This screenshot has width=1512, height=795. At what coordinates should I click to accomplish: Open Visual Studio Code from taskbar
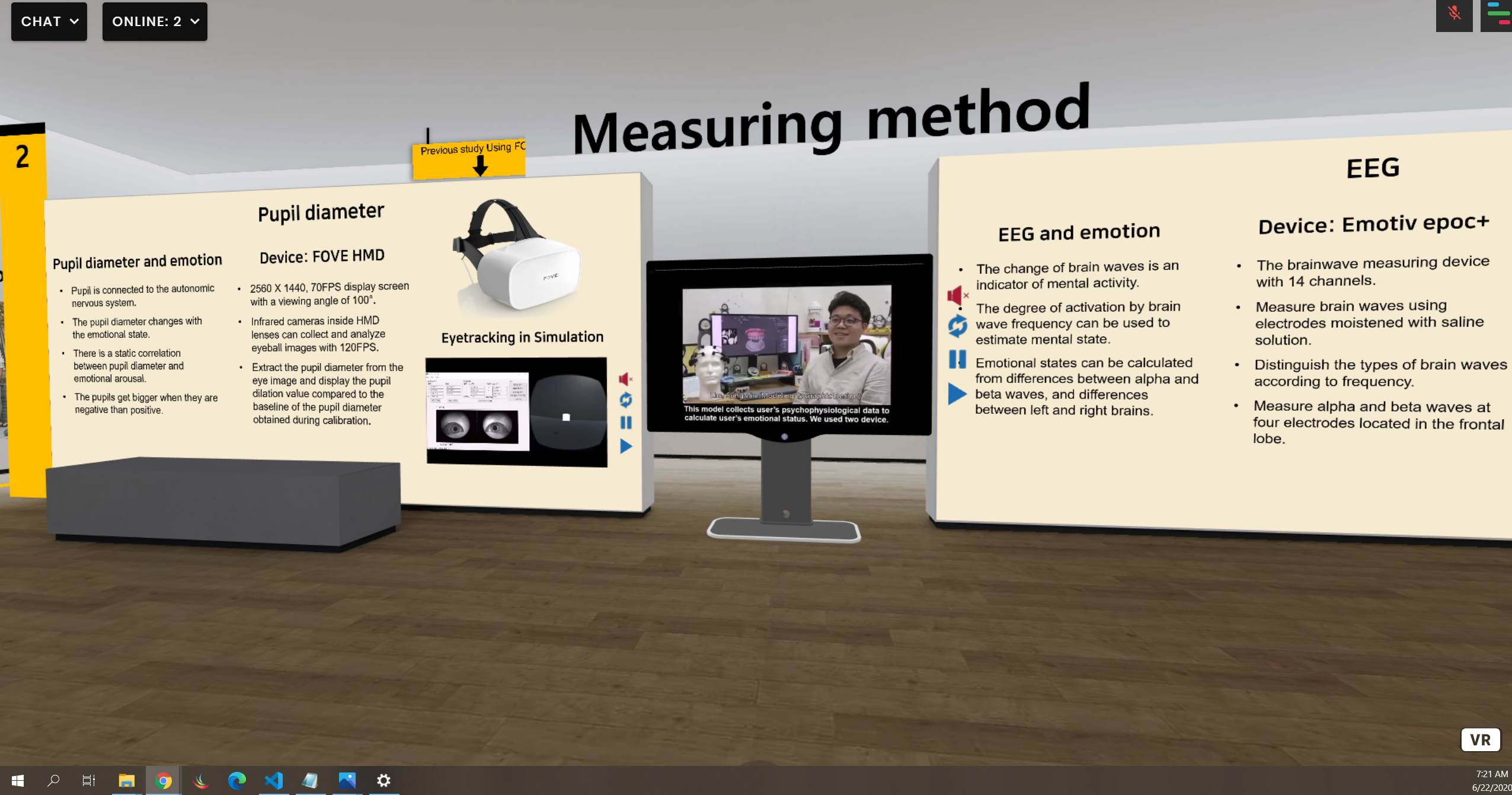274,781
